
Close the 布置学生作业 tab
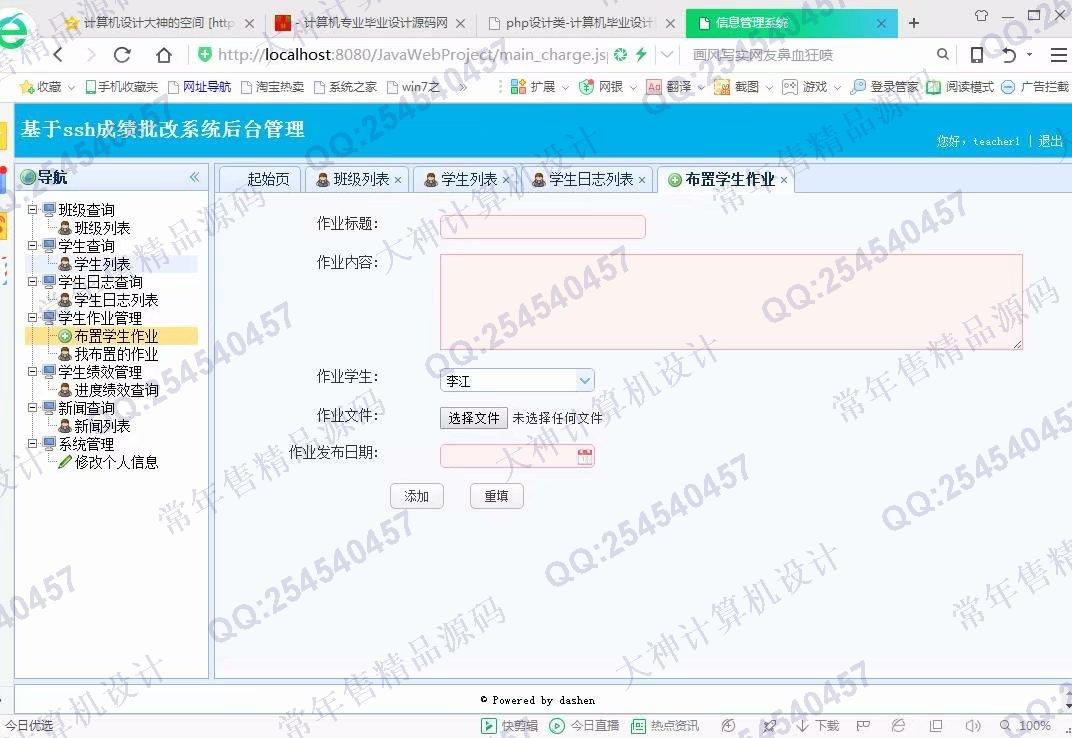click(783, 180)
